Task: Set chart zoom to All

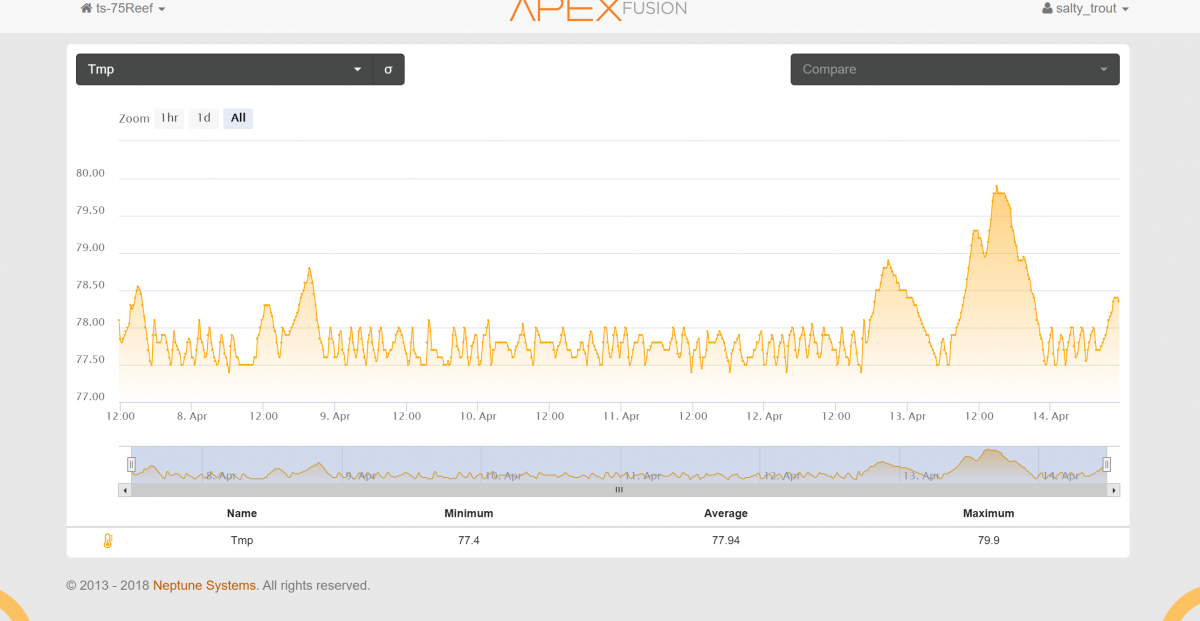Action: pos(238,118)
